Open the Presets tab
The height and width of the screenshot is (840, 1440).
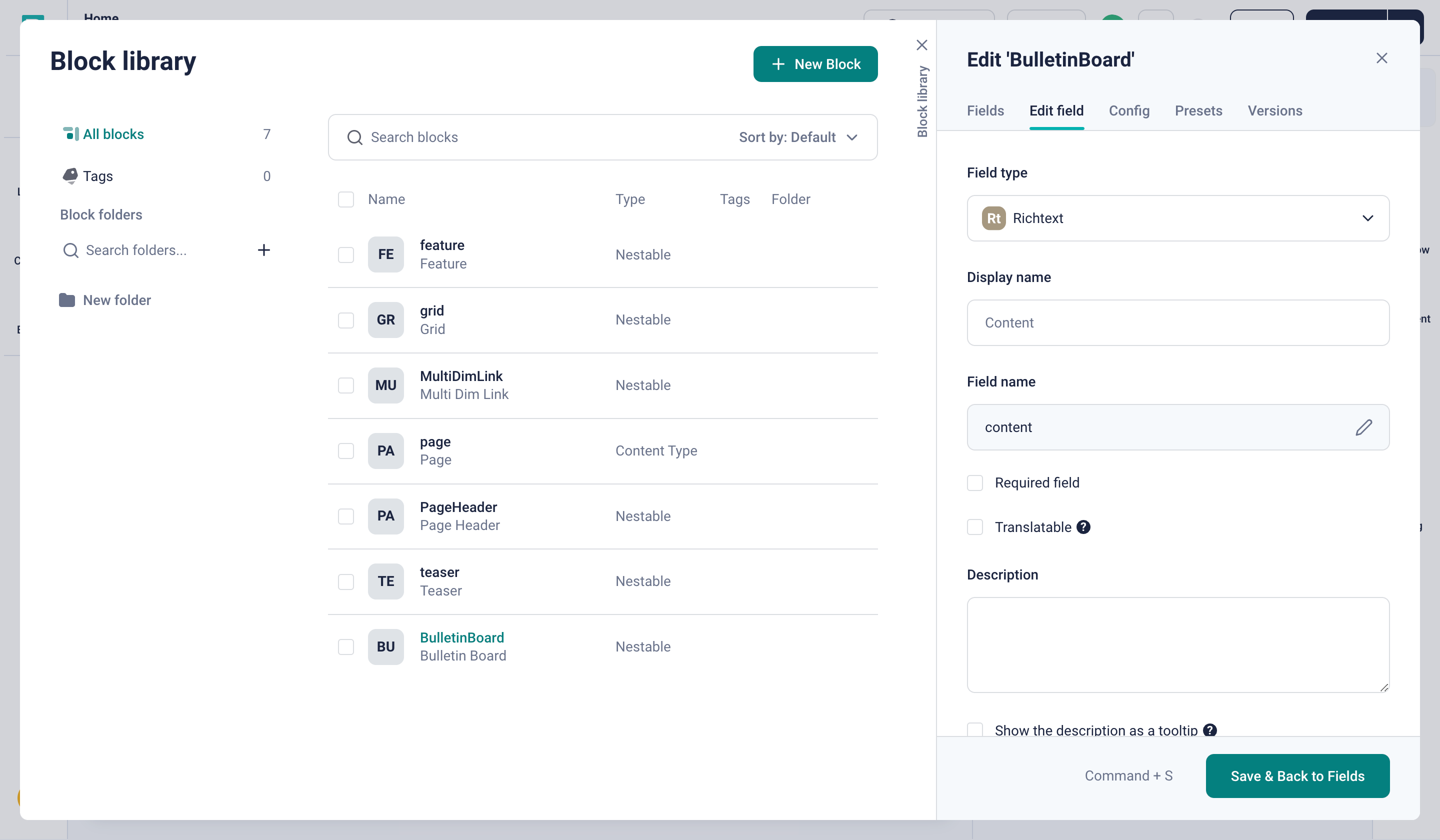click(1198, 111)
